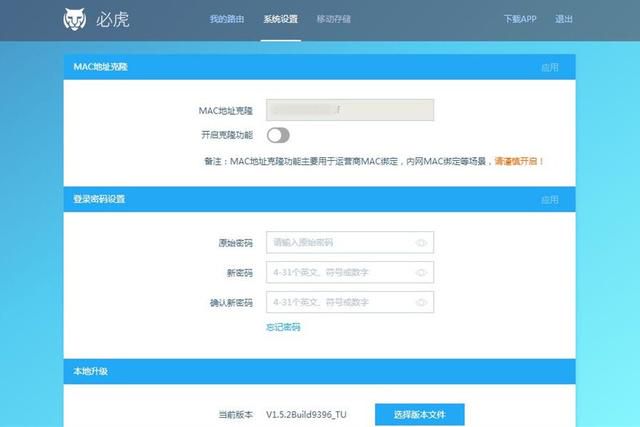This screenshot has height=427, width=640.
Task: Click the 本地升级 section header
Action: coord(320,371)
